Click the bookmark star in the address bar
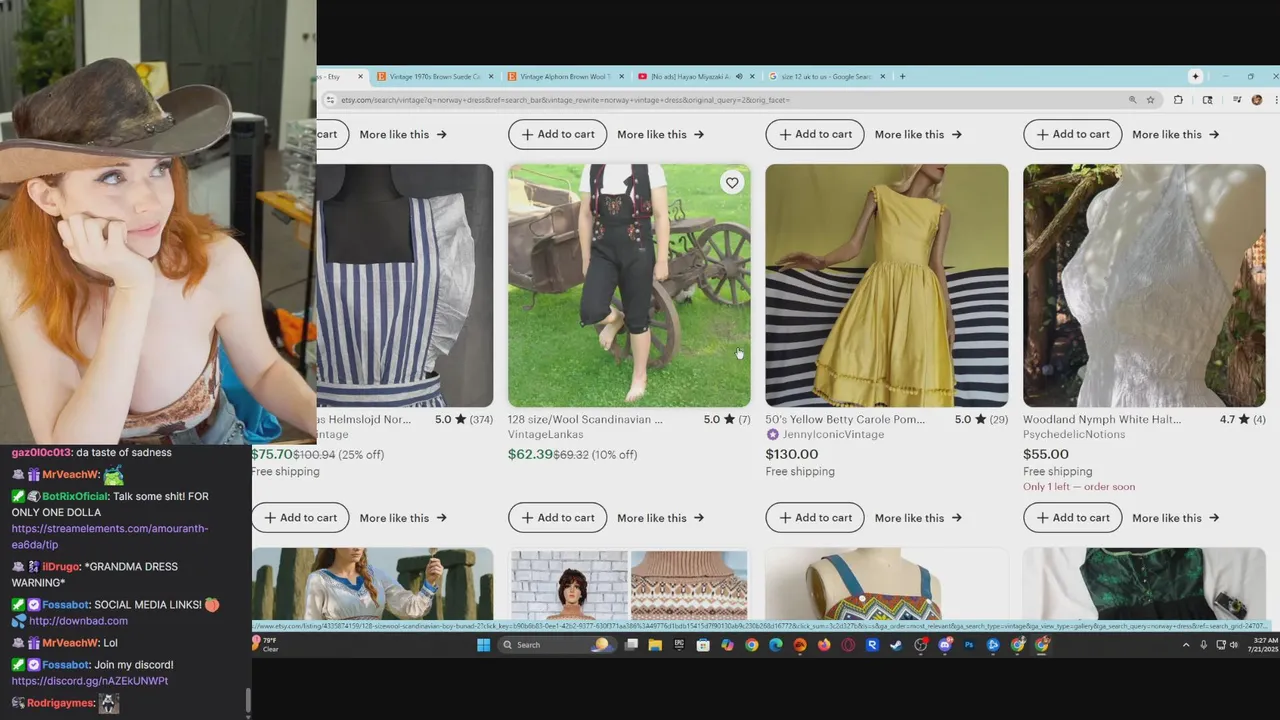 point(1151,100)
